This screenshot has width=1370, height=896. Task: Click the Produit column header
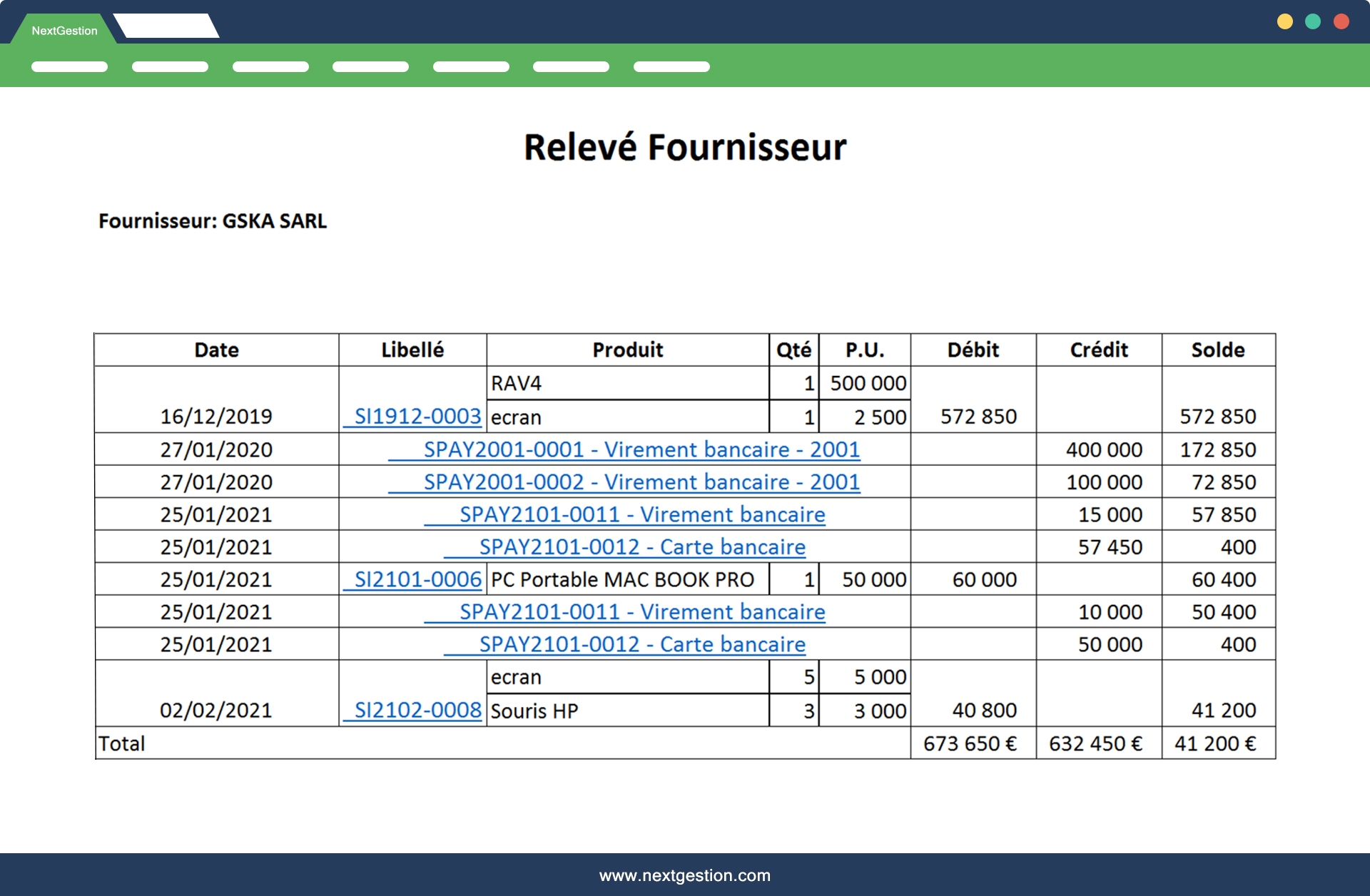click(627, 350)
